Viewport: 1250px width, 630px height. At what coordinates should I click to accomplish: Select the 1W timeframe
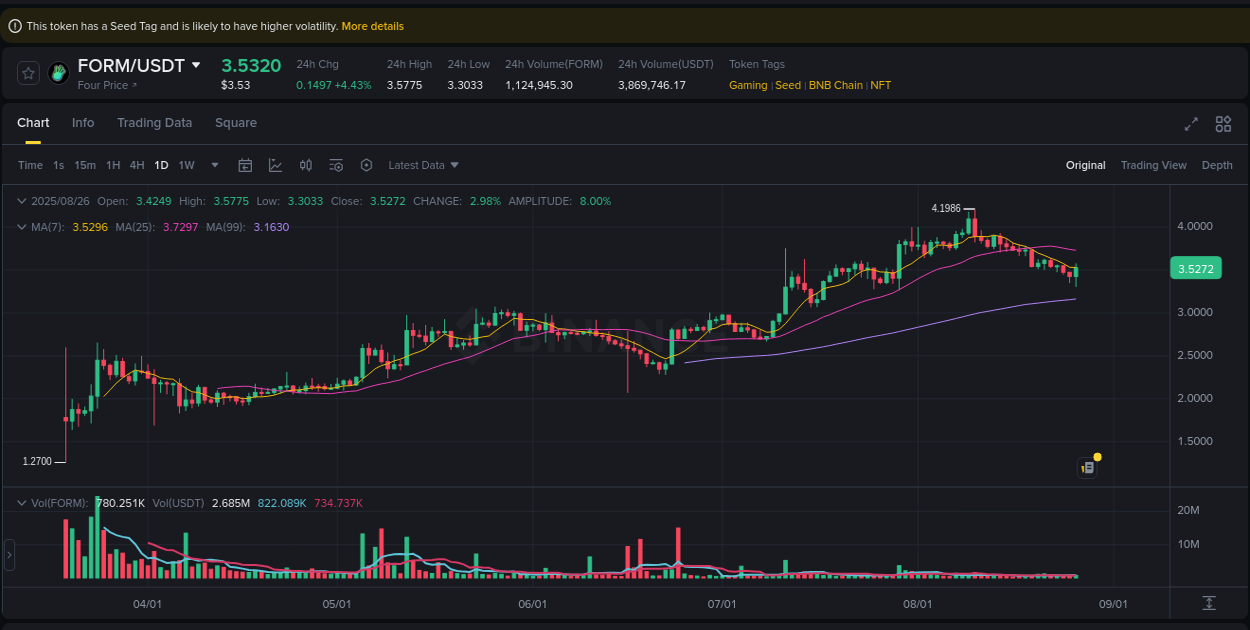[x=186, y=165]
